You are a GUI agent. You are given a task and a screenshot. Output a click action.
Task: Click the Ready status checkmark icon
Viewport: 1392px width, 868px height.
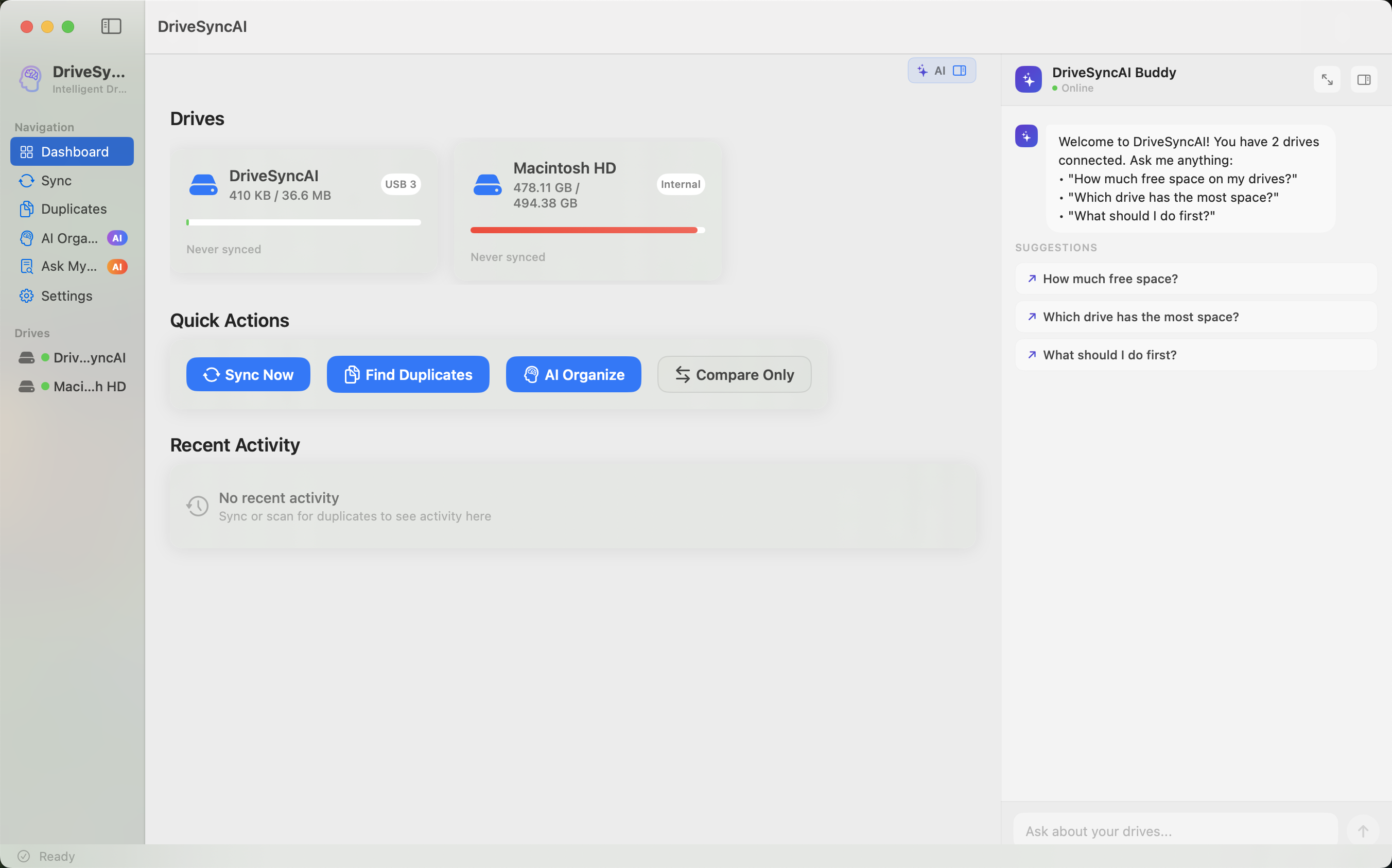pyautogui.click(x=24, y=856)
